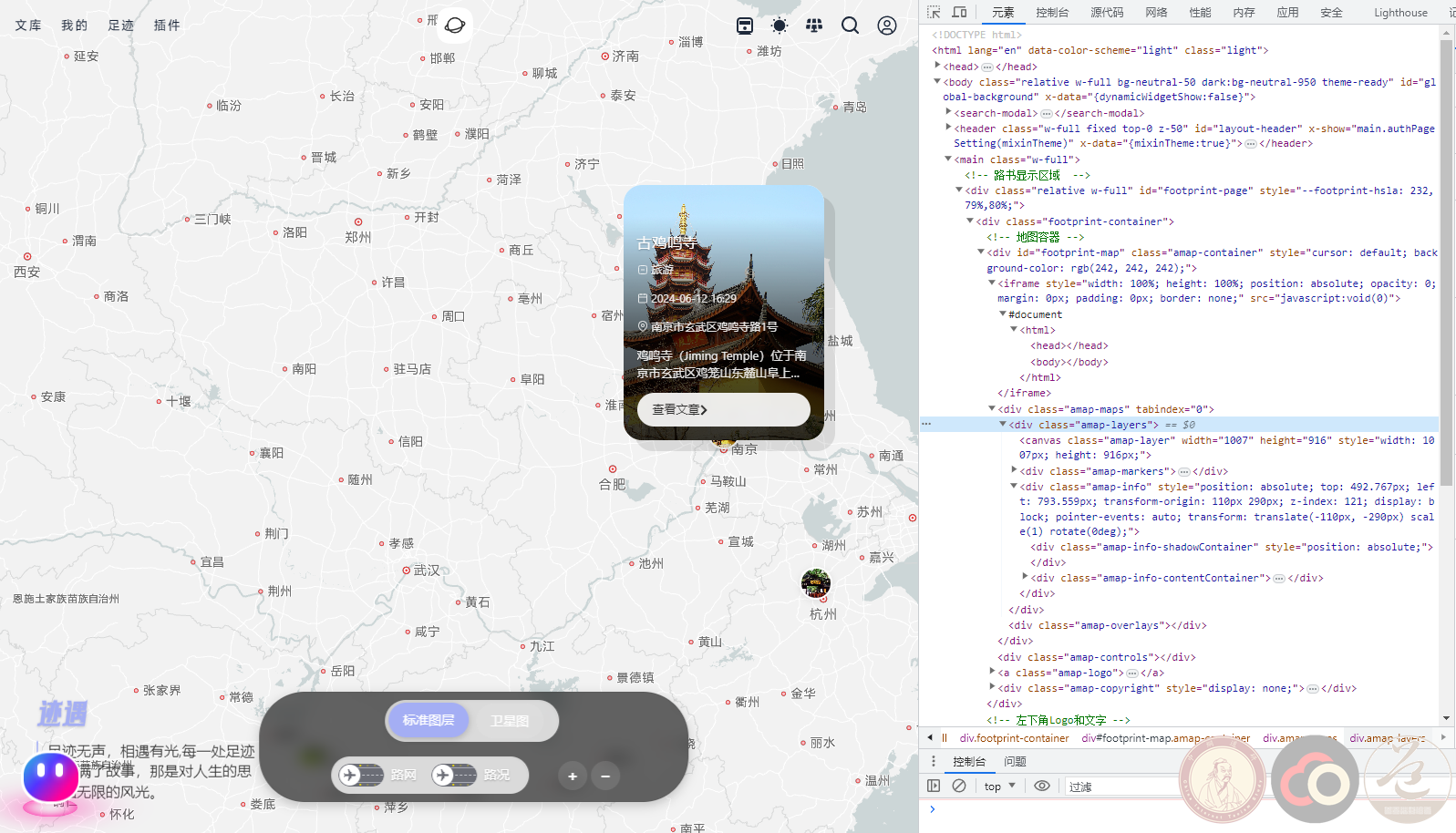This screenshot has width=1456, height=833.
Task: Click the planet logo icon in the header
Action: tap(455, 26)
